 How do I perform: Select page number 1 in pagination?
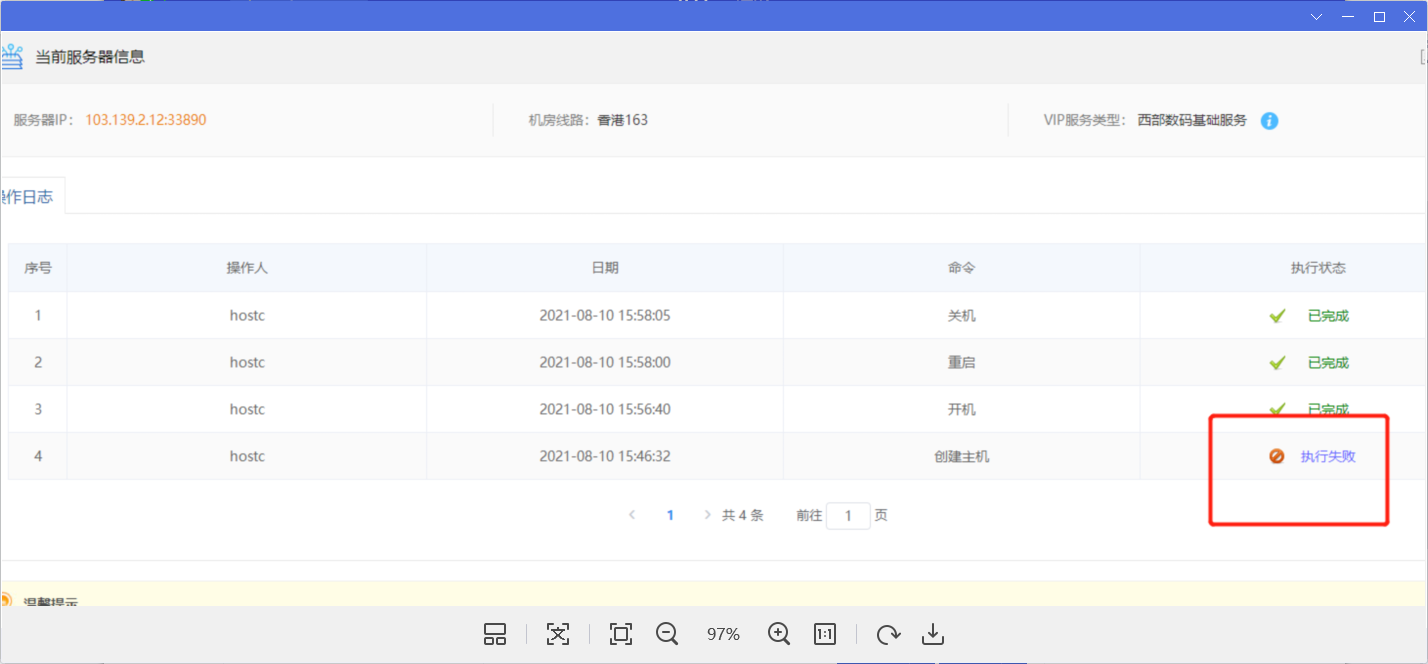(x=670, y=515)
